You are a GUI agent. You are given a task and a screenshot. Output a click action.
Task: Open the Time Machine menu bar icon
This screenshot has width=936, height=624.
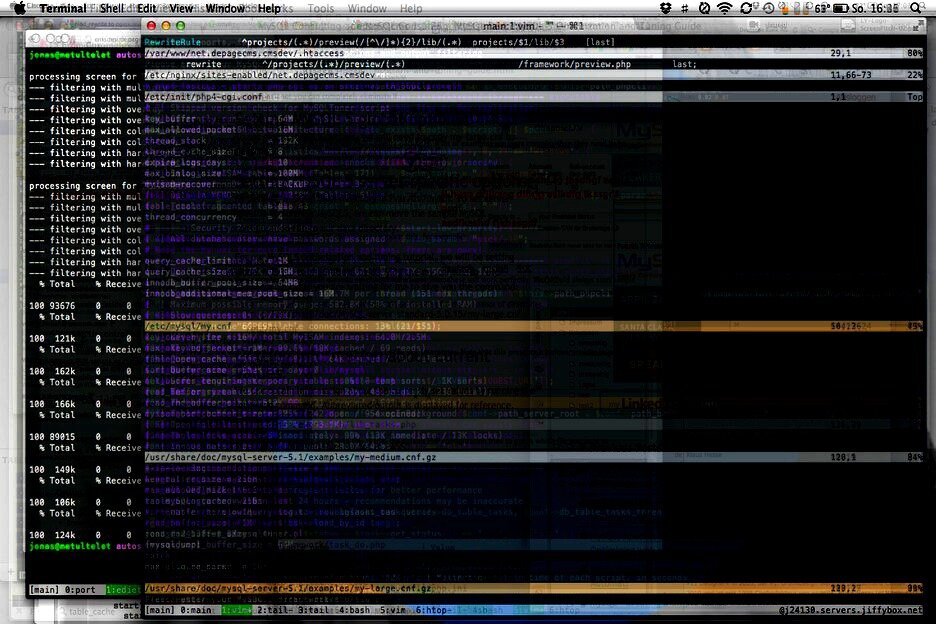click(768, 8)
